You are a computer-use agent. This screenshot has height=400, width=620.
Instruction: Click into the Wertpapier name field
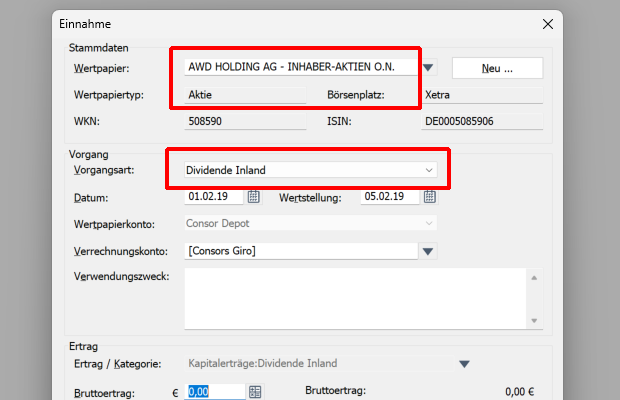(x=301, y=67)
